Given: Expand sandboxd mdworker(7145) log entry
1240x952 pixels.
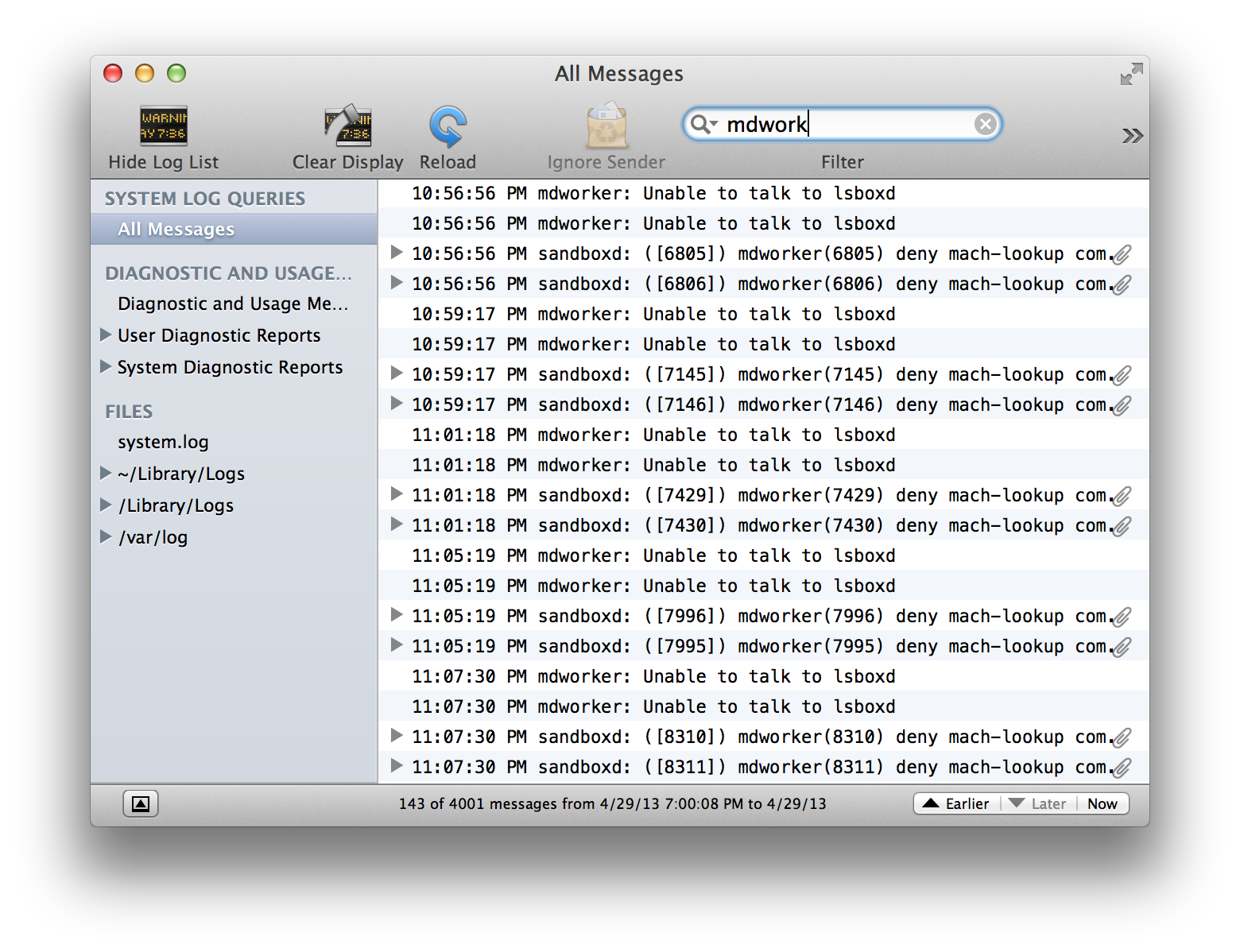Looking at the screenshot, I should (396, 373).
